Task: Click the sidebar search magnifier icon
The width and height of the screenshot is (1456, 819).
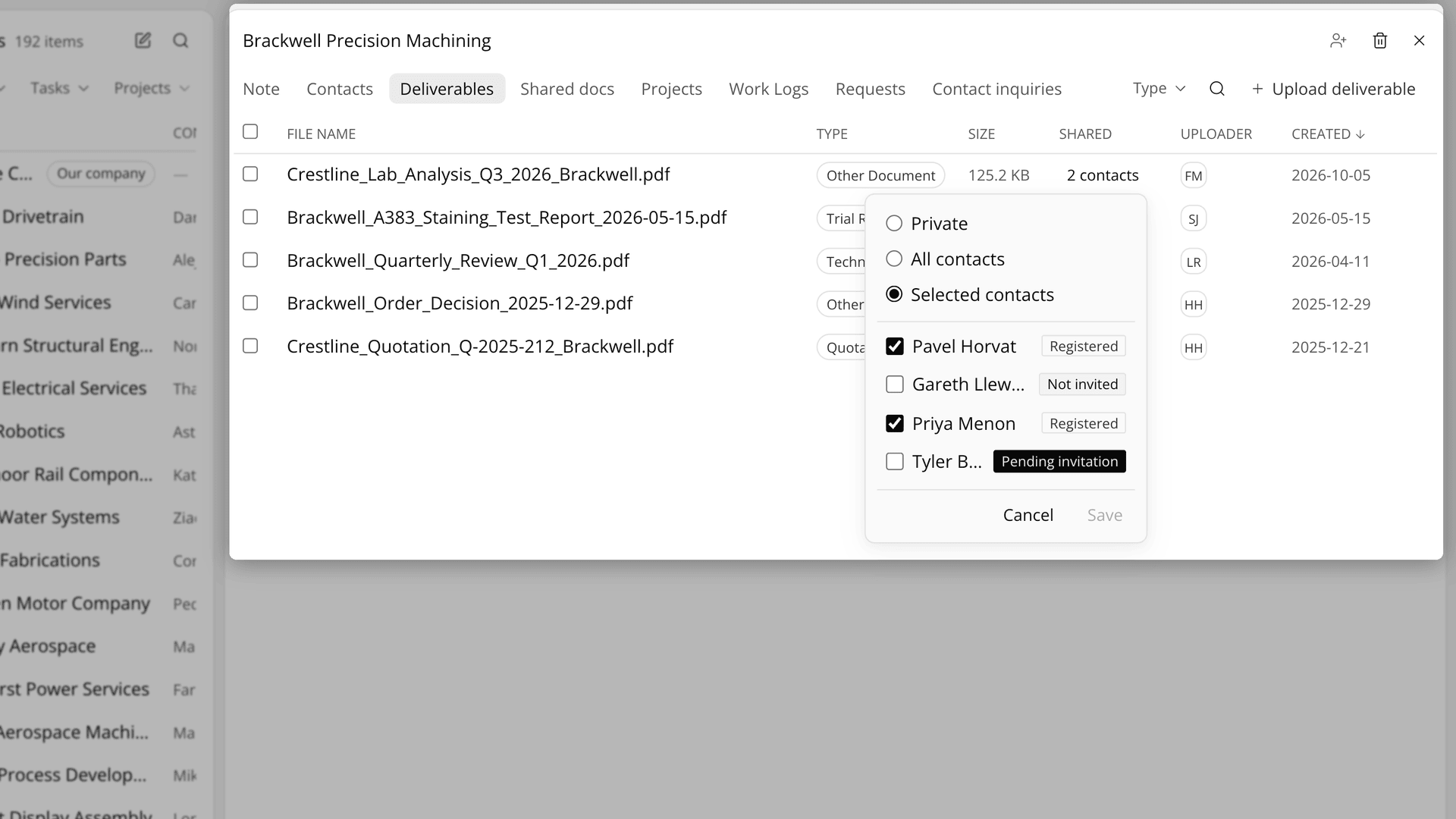Action: coord(180,41)
